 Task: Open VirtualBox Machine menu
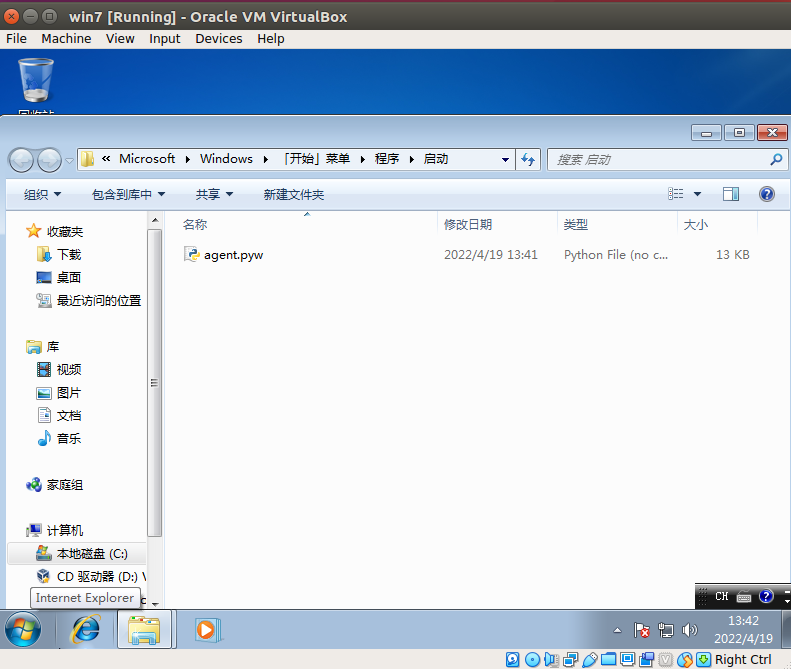coord(66,39)
